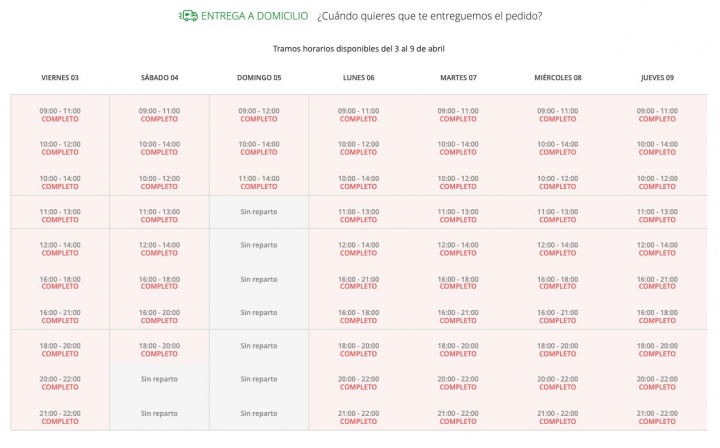Viewport: 720px width, 448px height.
Task: Open the MIÉRCOLES 08 day header
Action: point(558,77)
